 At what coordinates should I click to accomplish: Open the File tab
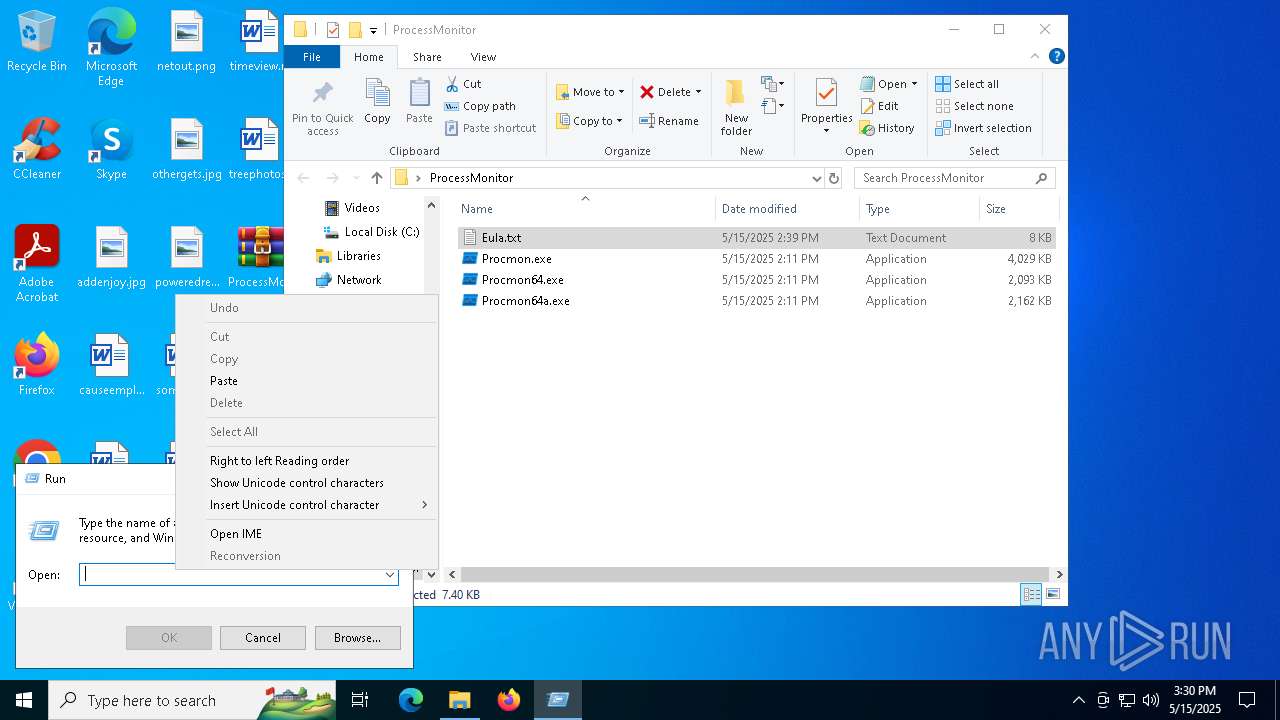tap(312, 57)
